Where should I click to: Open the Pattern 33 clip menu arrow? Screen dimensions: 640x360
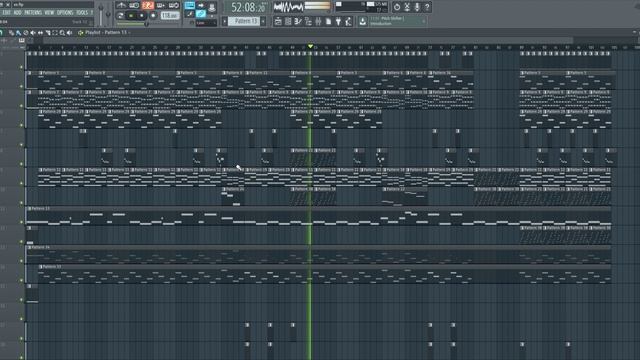coord(41,267)
